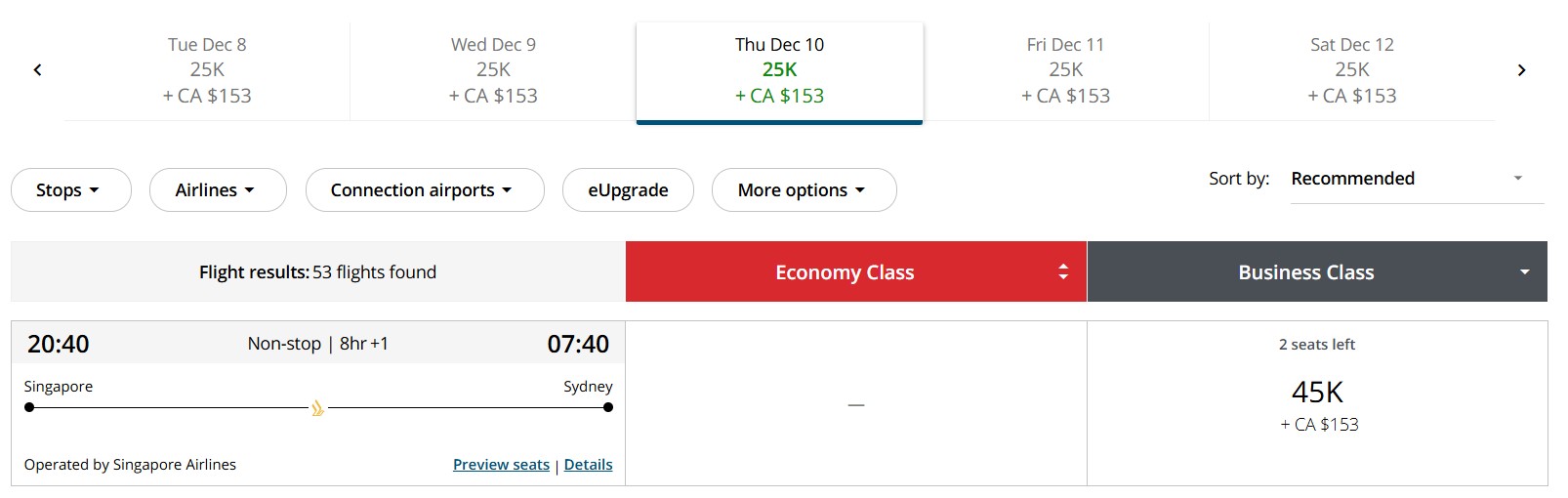Open the Preview seats link
The height and width of the screenshot is (498, 1568).
coord(501,465)
